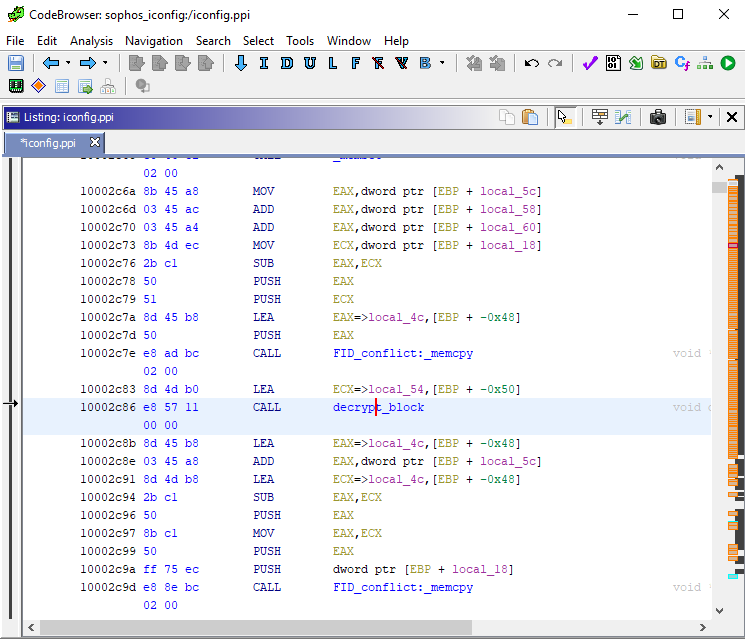This screenshot has height=639, width=745.
Task: Click local_5c operand at address 10002c8e
Action: (508, 461)
